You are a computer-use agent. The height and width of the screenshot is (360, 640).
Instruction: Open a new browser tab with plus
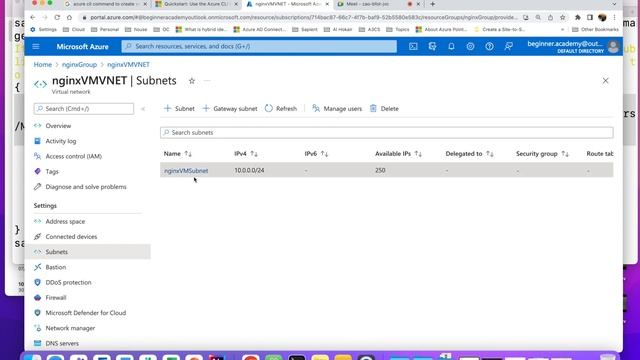[433, 4]
